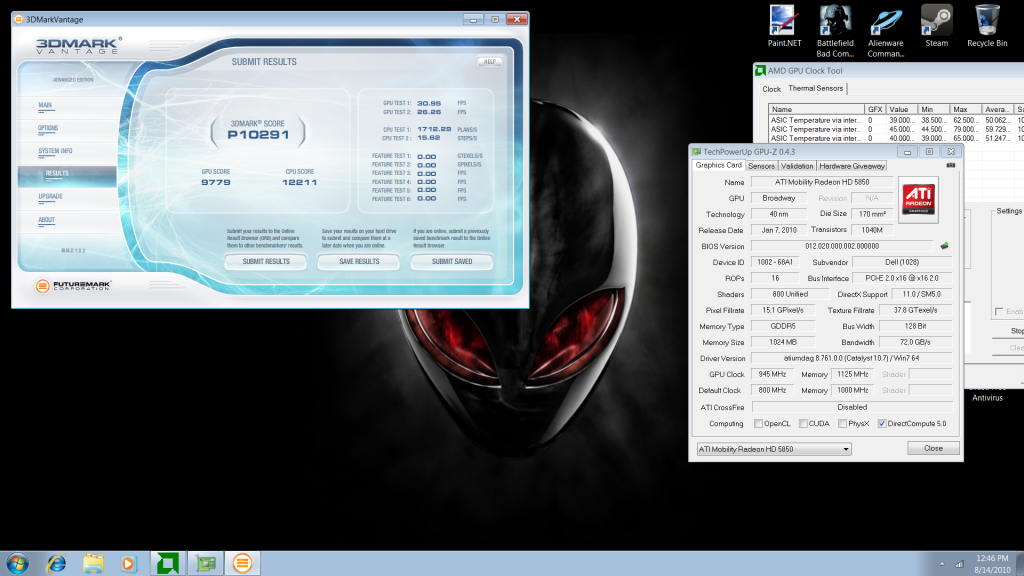Click the GPU-Z title bar app icon
Viewport: 1024px width, 576px height.
click(x=697, y=152)
